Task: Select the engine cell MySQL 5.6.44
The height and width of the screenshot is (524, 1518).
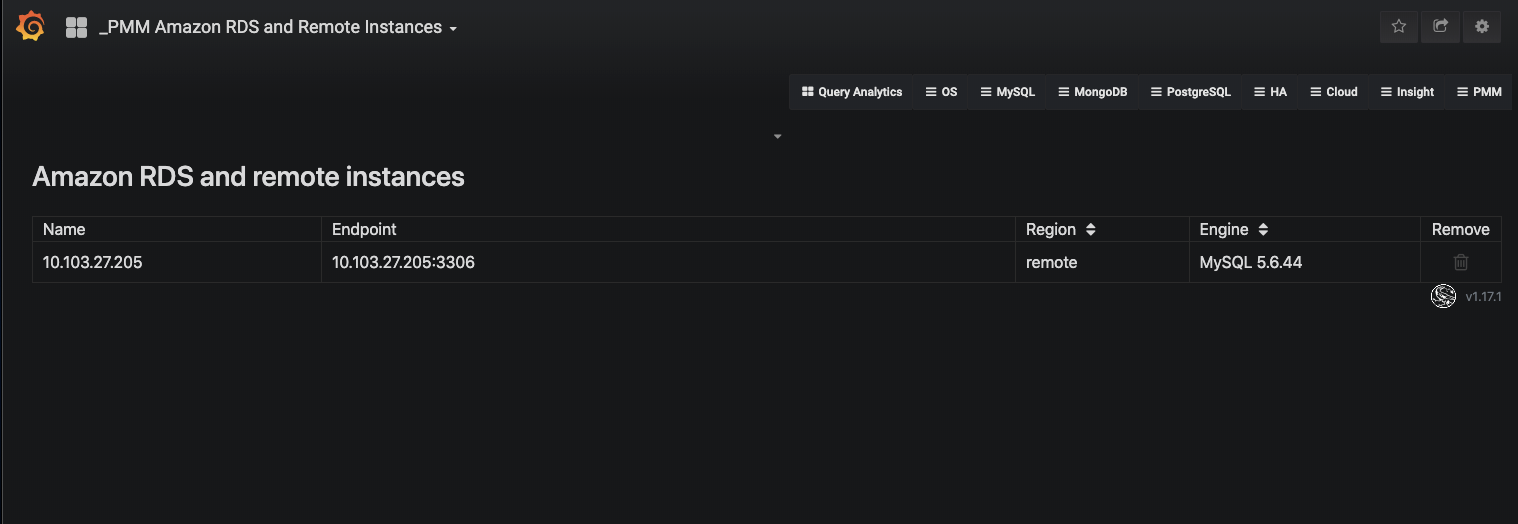Action: 1305,262
